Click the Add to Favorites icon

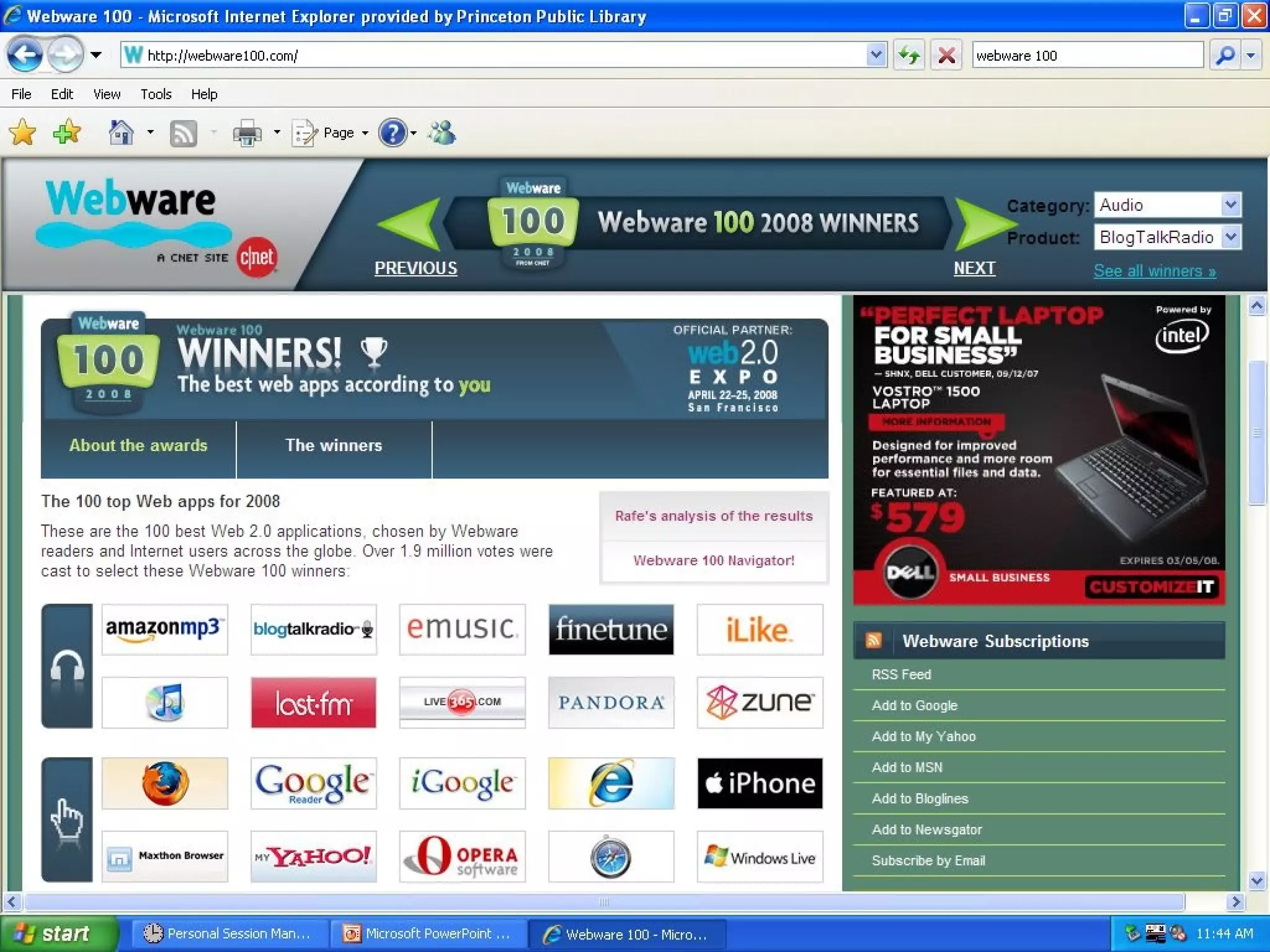click(67, 133)
